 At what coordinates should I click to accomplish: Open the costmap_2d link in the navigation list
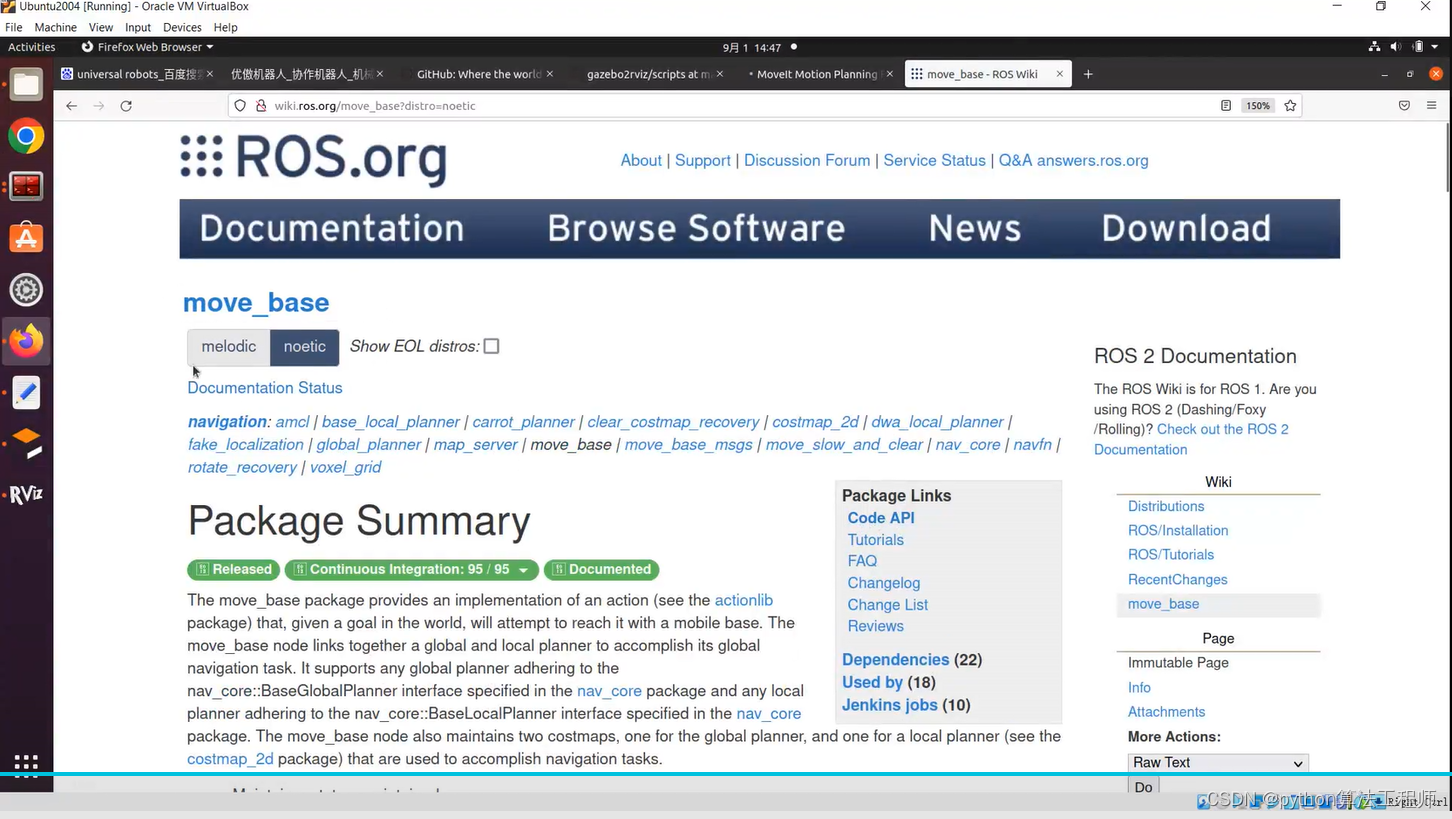tap(816, 422)
